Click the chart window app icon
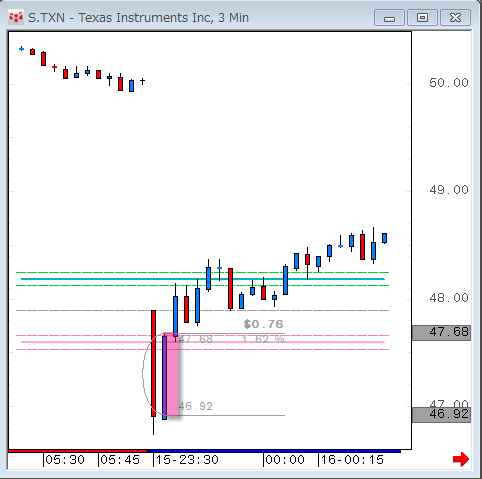This screenshot has height=479, width=482. [16, 18]
